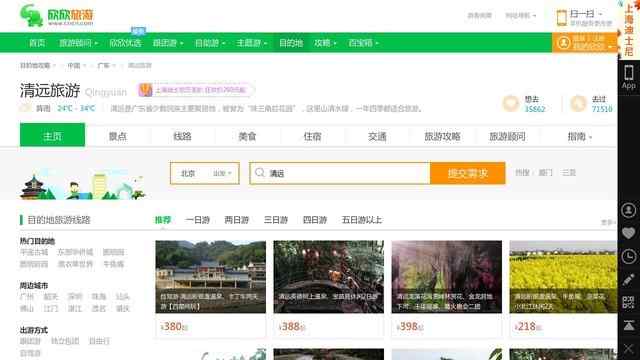Click the 想去 heart icon
Screen dimensions: 640x360
coord(511,104)
